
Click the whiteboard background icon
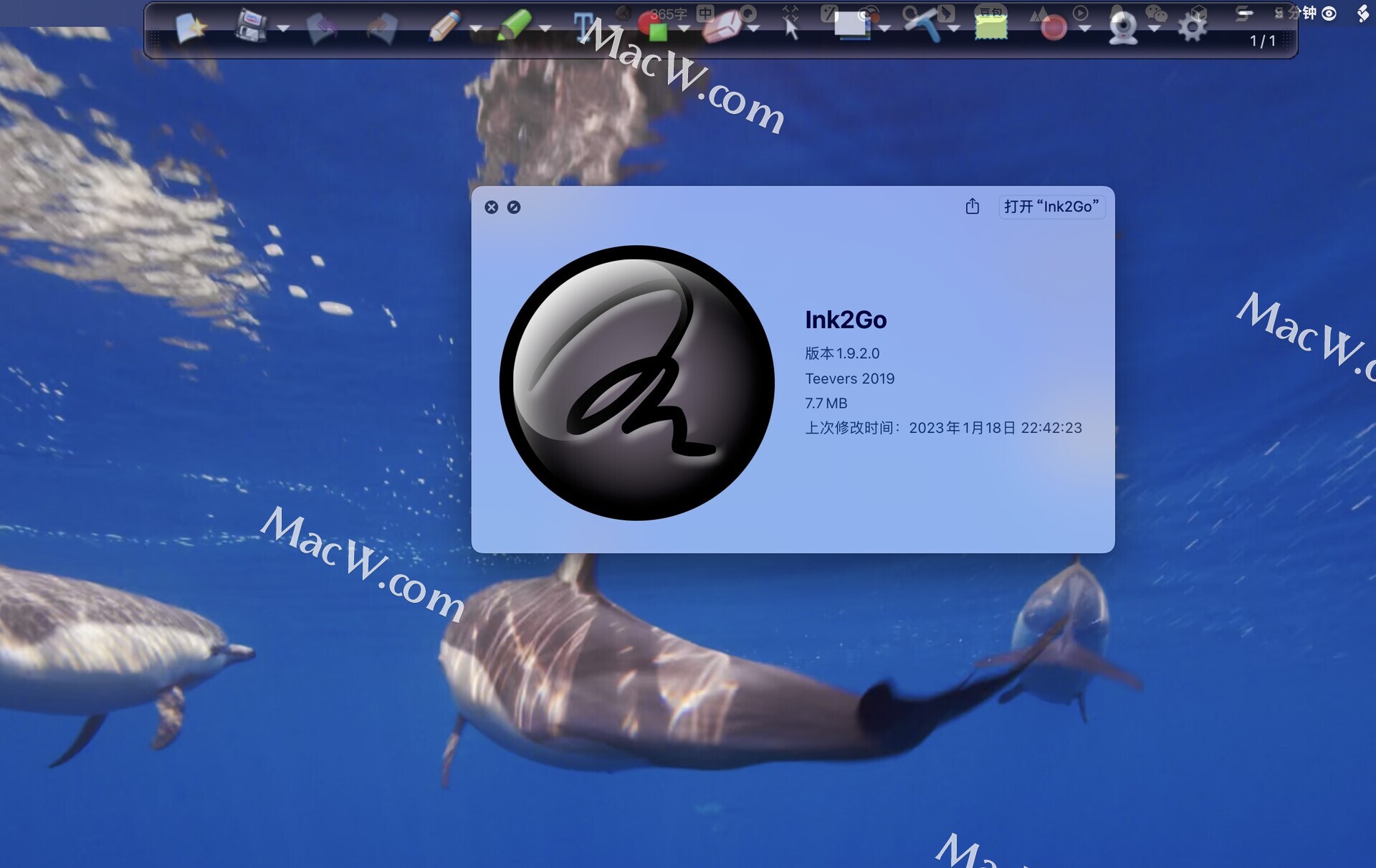click(x=852, y=26)
